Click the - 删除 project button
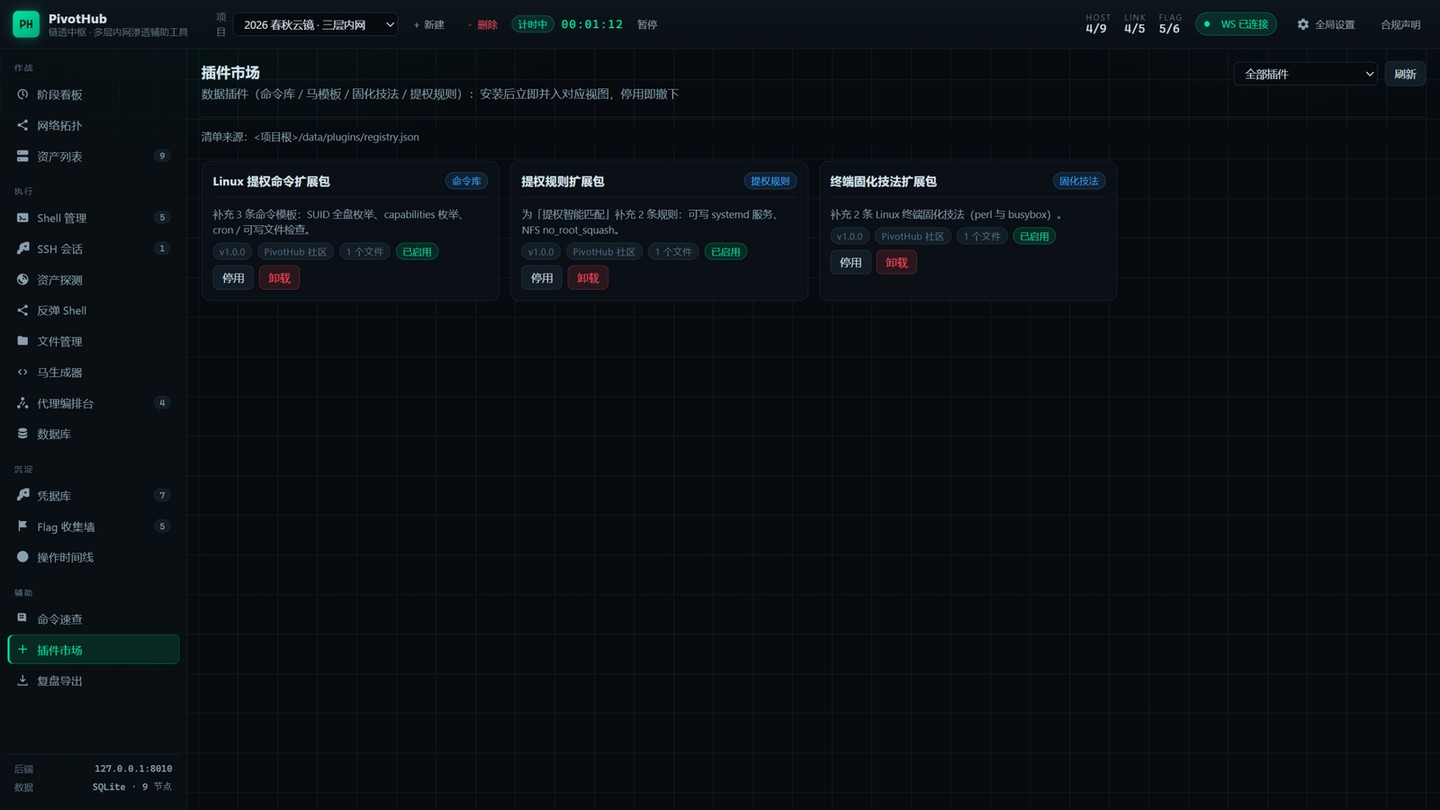Image resolution: width=1440 pixels, height=810 pixels. click(482, 24)
